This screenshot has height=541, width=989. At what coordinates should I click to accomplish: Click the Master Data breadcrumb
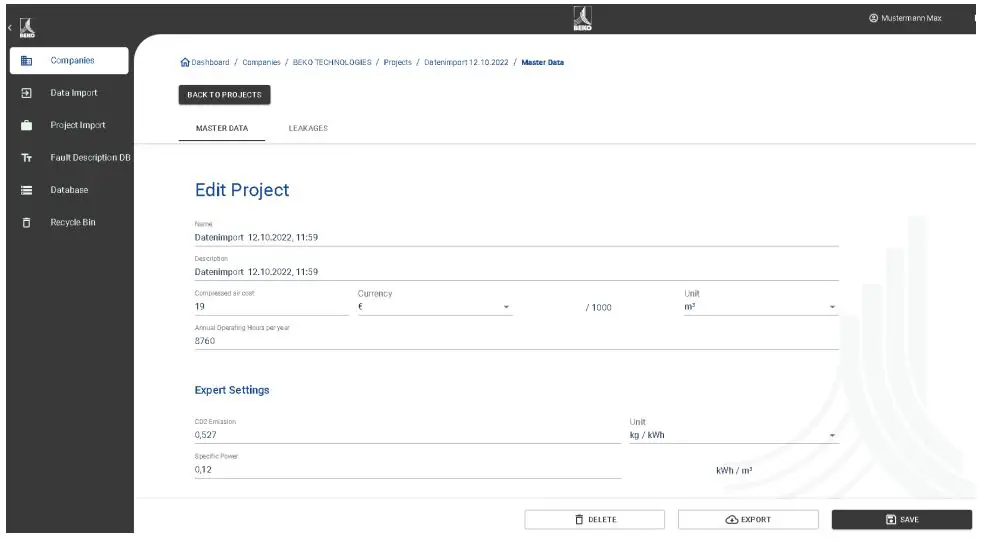[x=542, y=62]
